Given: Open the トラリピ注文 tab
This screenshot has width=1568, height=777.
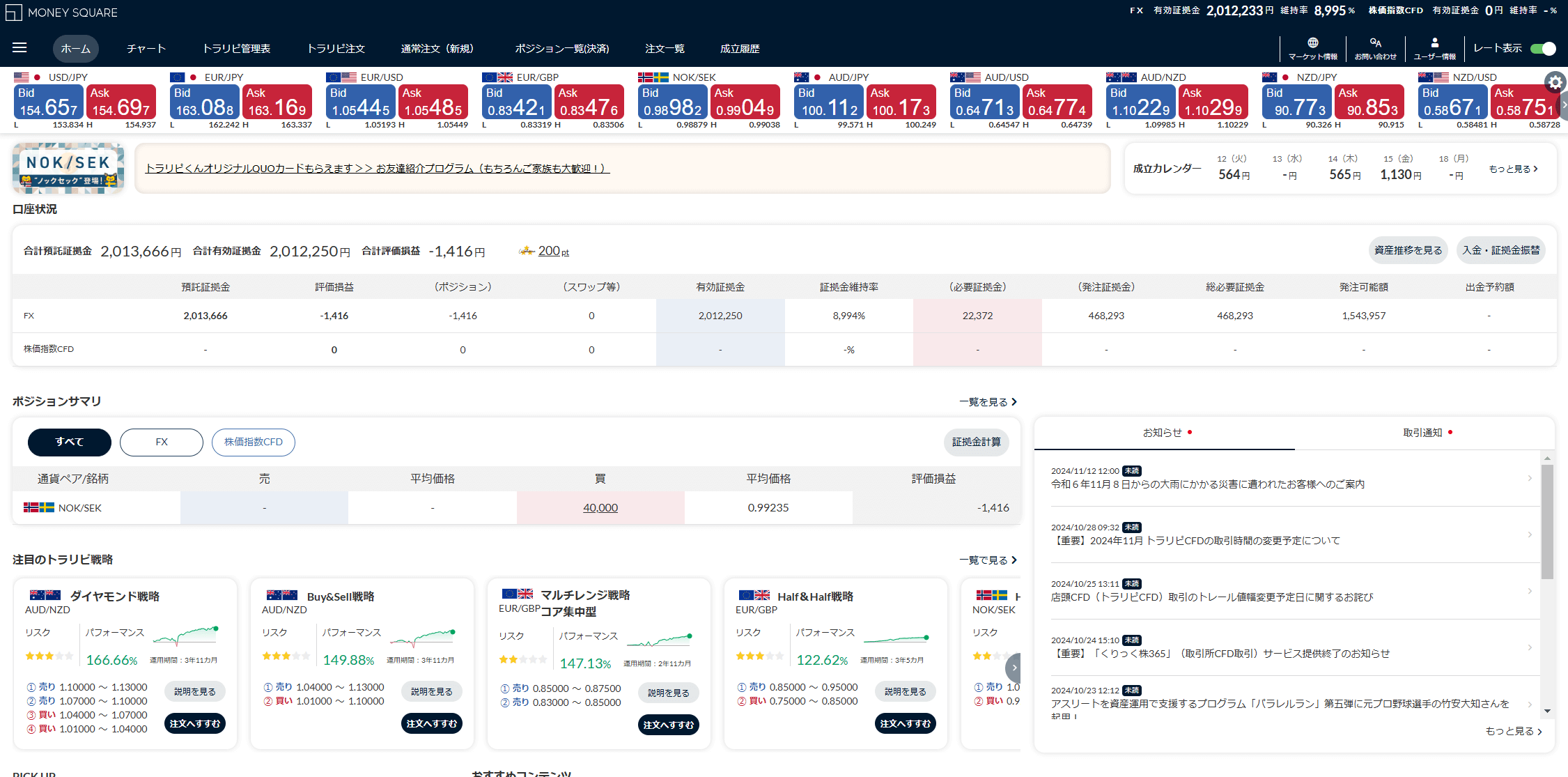Looking at the screenshot, I should point(336,49).
